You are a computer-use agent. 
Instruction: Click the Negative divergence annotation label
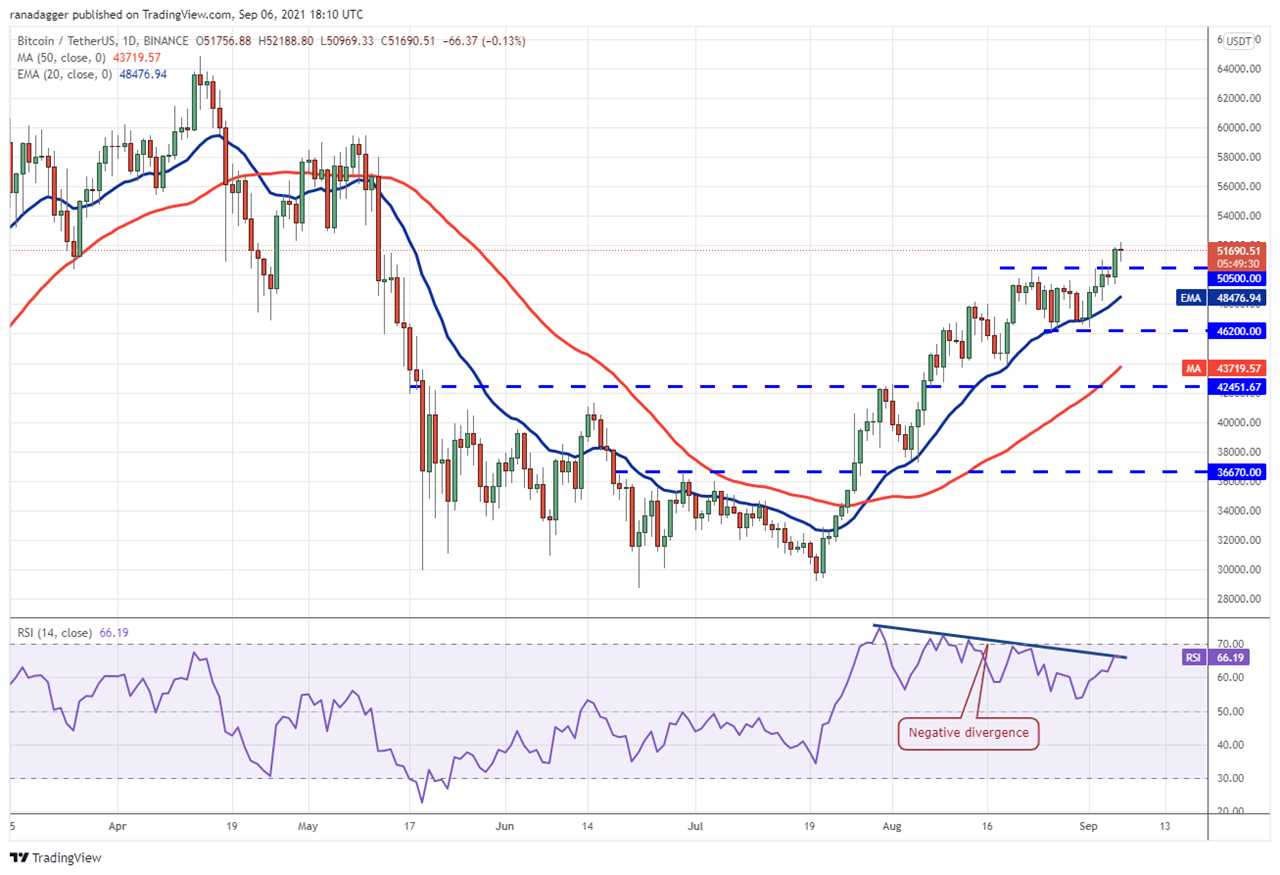coord(968,733)
